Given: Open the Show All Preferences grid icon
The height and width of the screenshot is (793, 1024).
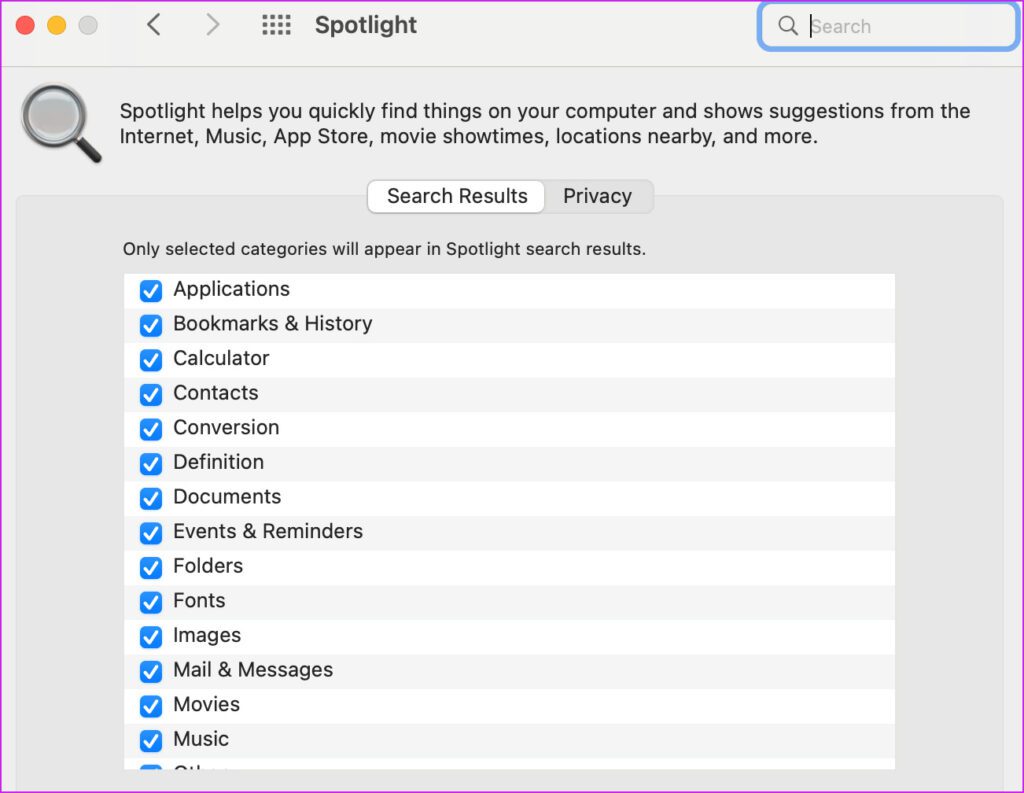Looking at the screenshot, I should (276, 24).
